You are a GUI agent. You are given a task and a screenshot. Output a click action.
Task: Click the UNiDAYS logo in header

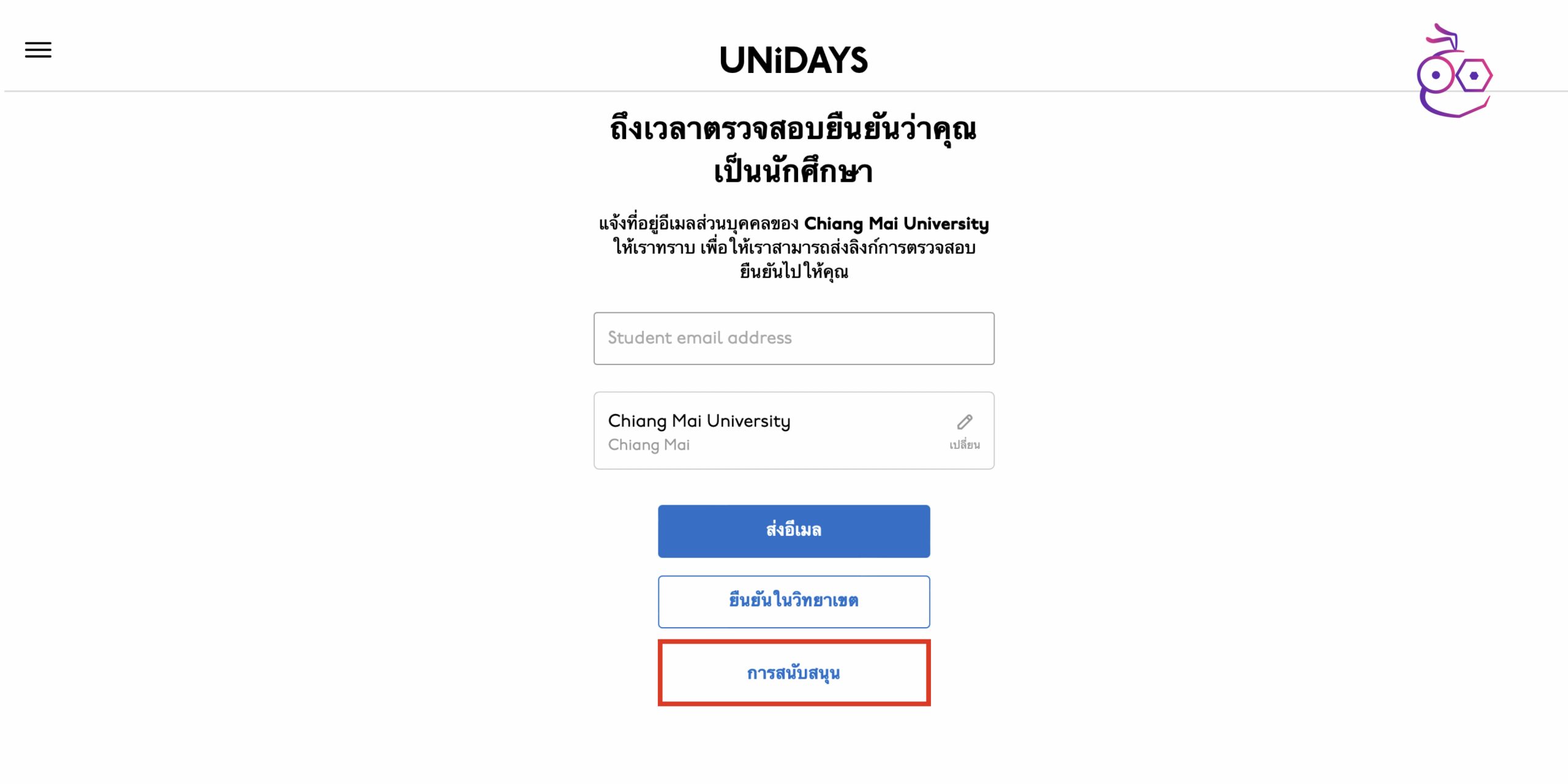click(793, 60)
